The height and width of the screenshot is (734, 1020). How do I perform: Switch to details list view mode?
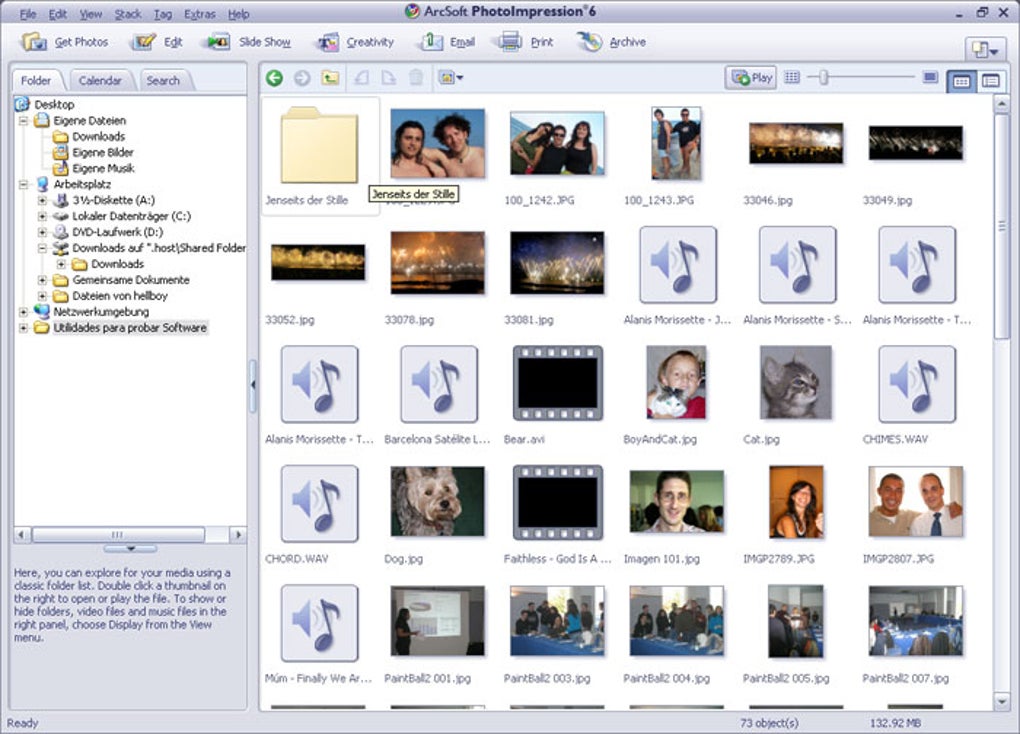990,80
